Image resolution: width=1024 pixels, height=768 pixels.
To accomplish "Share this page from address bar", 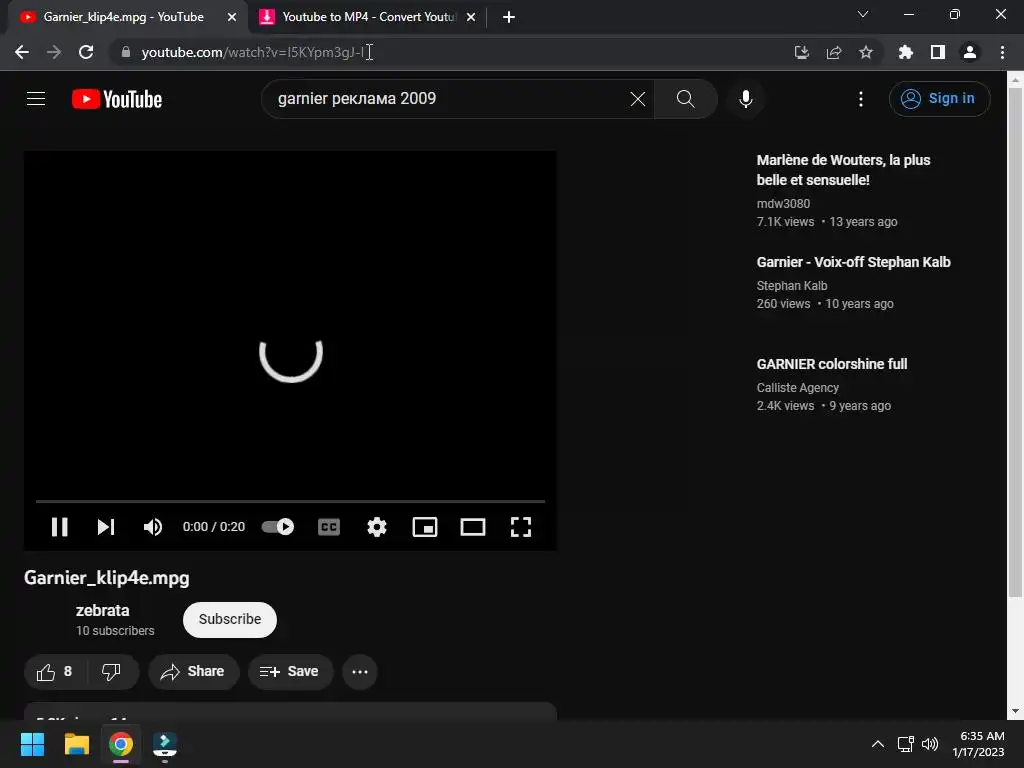I will [834, 52].
